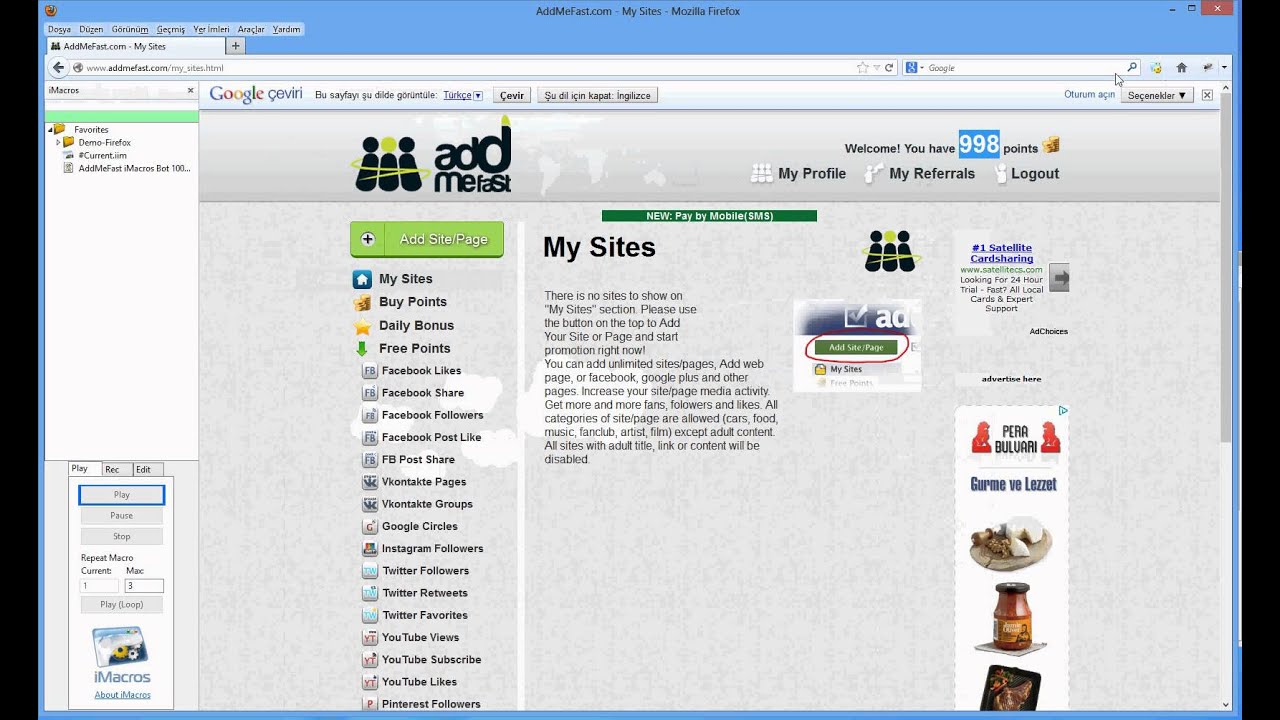Image resolution: width=1280 pixels, height=720 pixels.
Task: Click the Şu dil için kapat: İngilizce button
Action: pyautogui.click(x=597, y=95)
